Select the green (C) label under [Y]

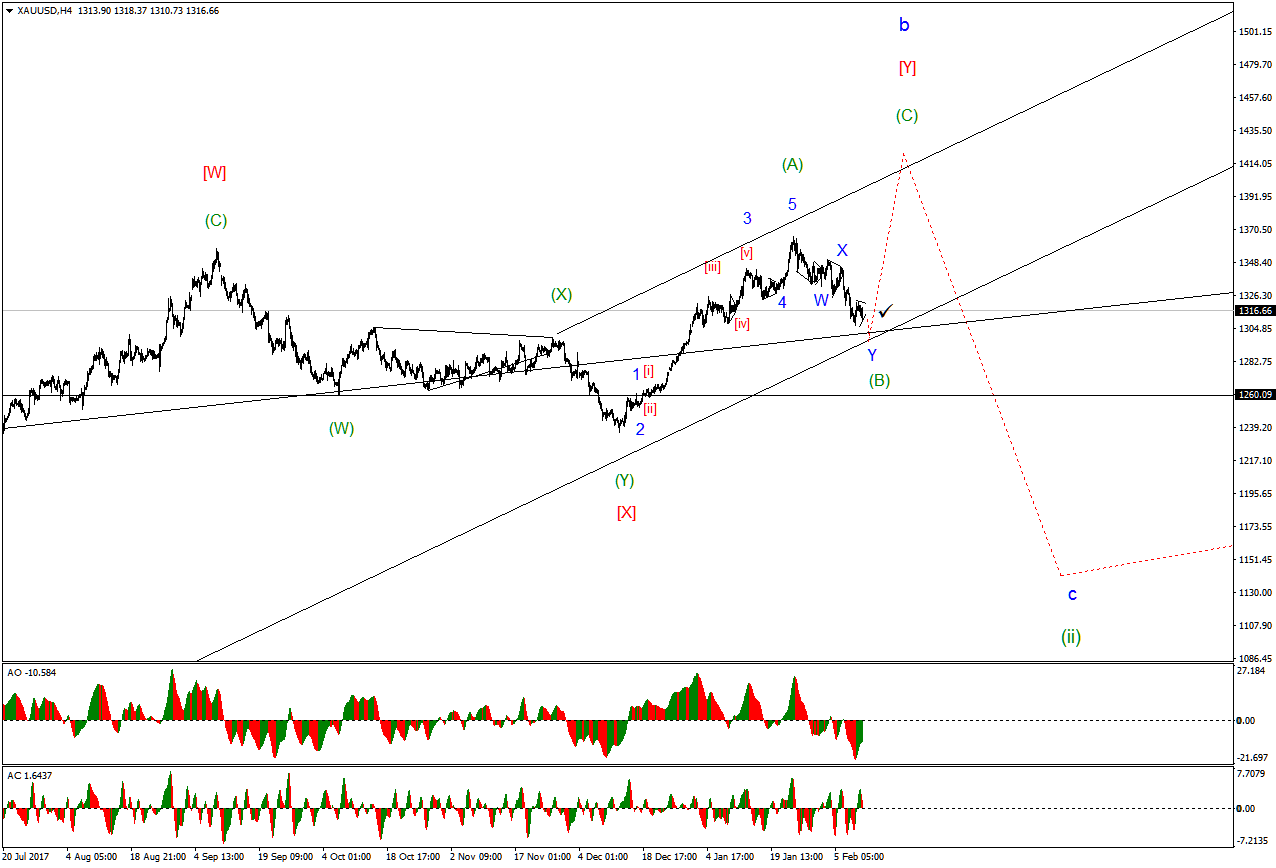pos(907,116)
